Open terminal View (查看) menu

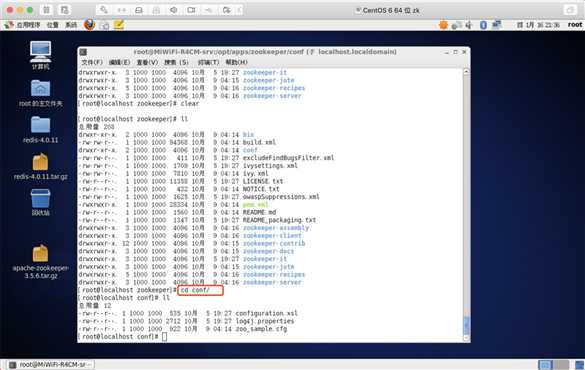pyautogui.click(x=147, y=62)
